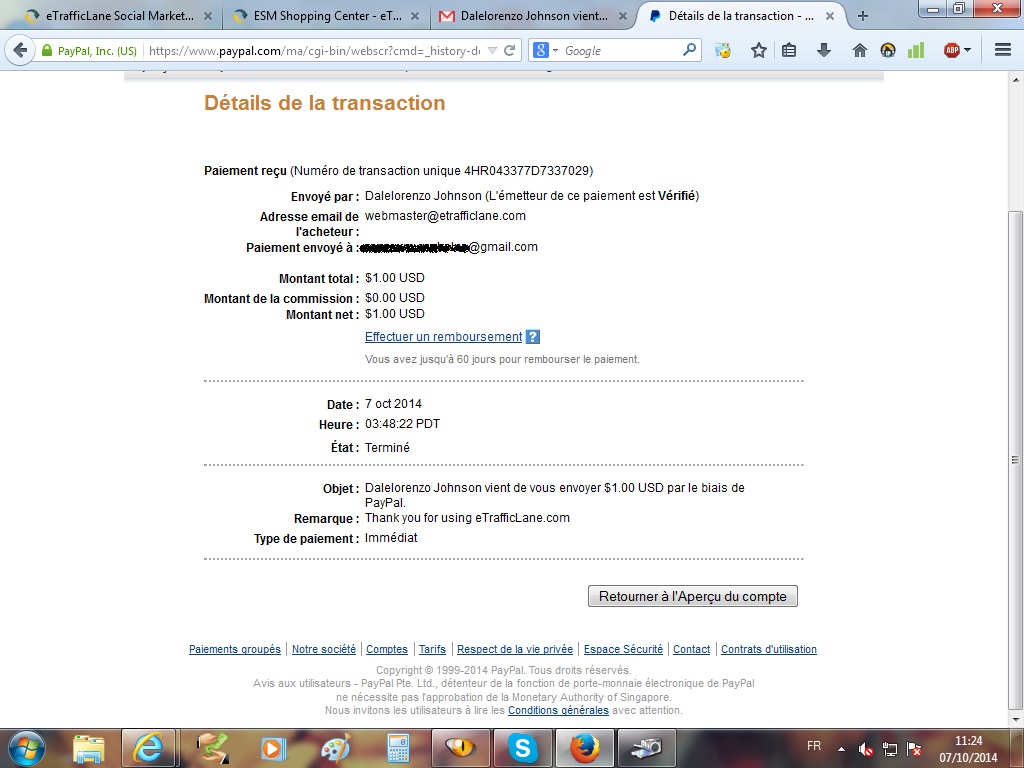Screen dimensions: 1024x768
Task: Open the Comptes footer link
Action: click(x=387, y=649)
